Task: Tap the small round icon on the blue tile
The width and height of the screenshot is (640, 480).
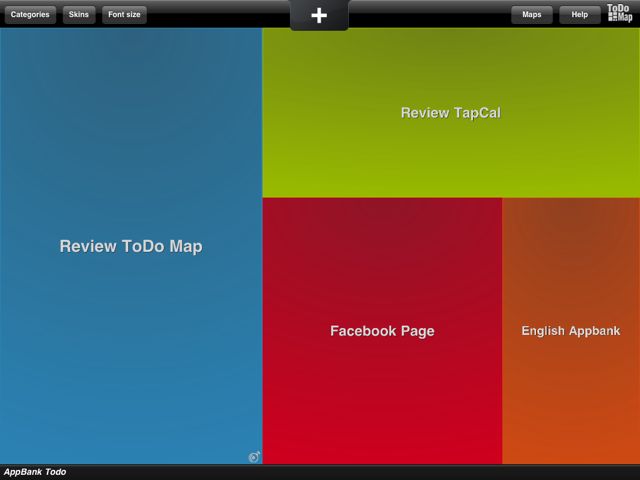Action: point(254,457)
